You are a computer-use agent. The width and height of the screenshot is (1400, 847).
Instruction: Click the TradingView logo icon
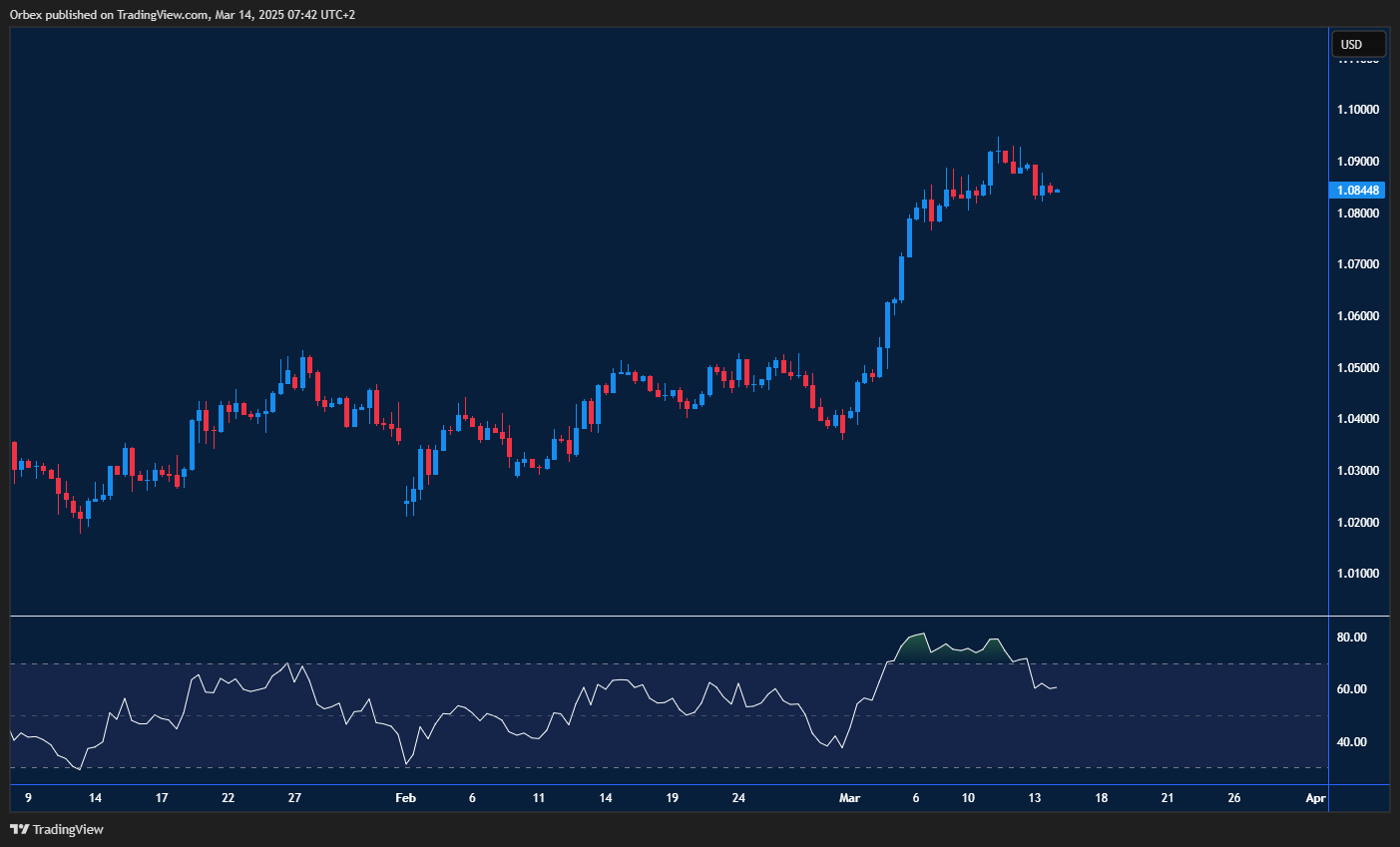click(x=21, y=829)
